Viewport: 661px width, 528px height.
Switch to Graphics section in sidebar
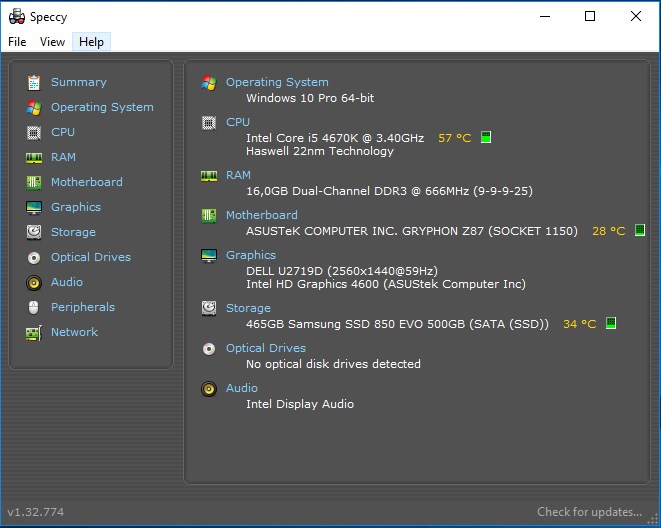tap(76, 207)
